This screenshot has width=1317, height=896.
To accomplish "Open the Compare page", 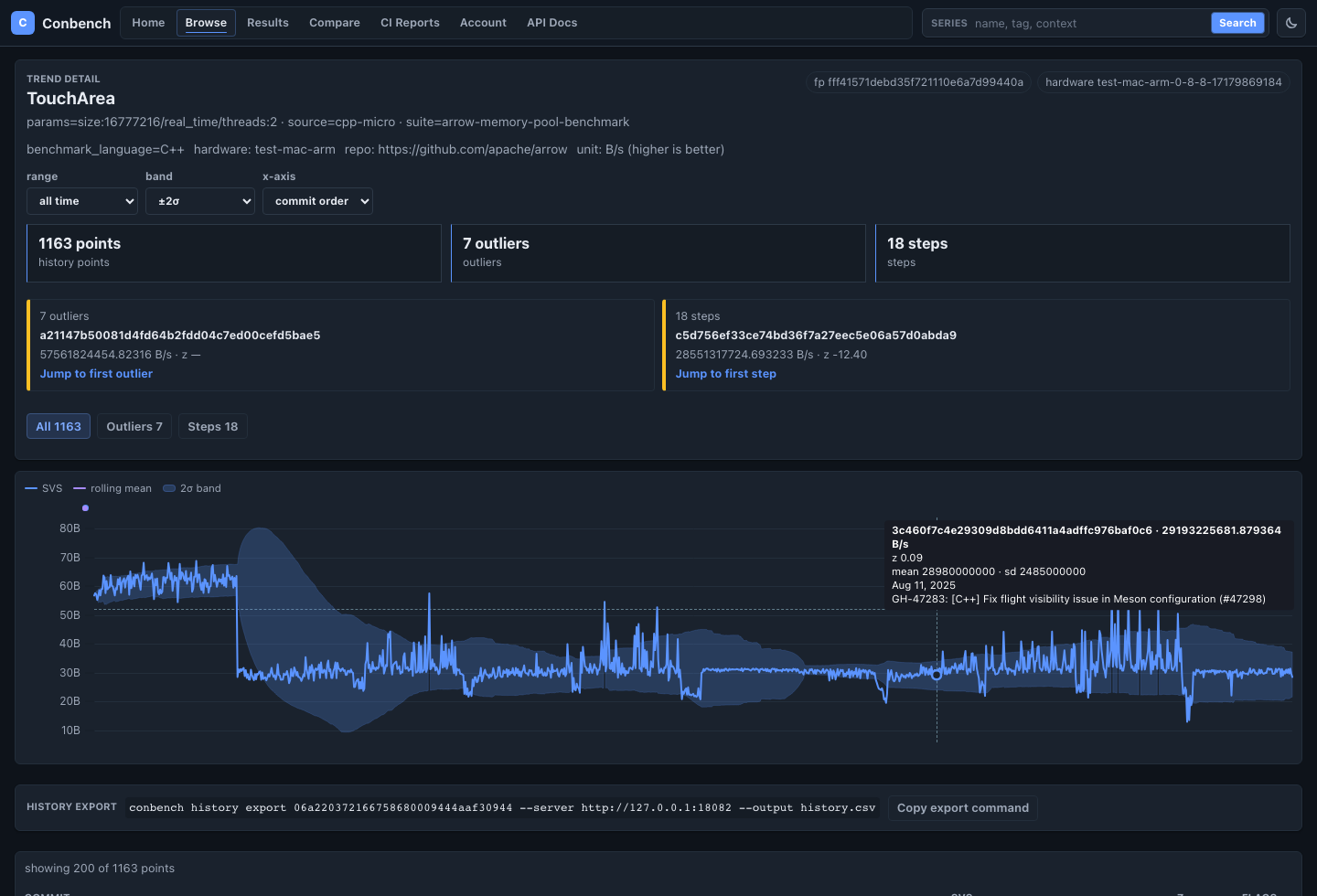I will (x=335, y=23).
